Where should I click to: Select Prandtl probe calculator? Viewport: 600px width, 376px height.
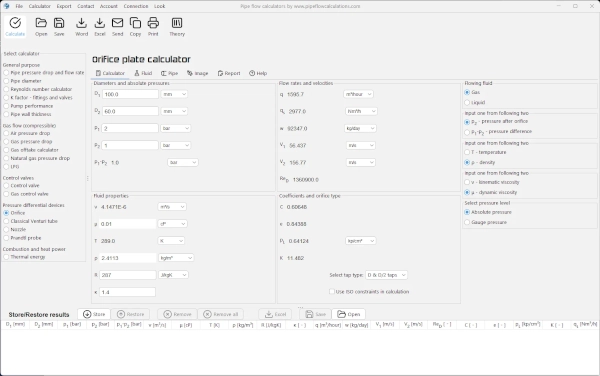(x=22, y=238)
